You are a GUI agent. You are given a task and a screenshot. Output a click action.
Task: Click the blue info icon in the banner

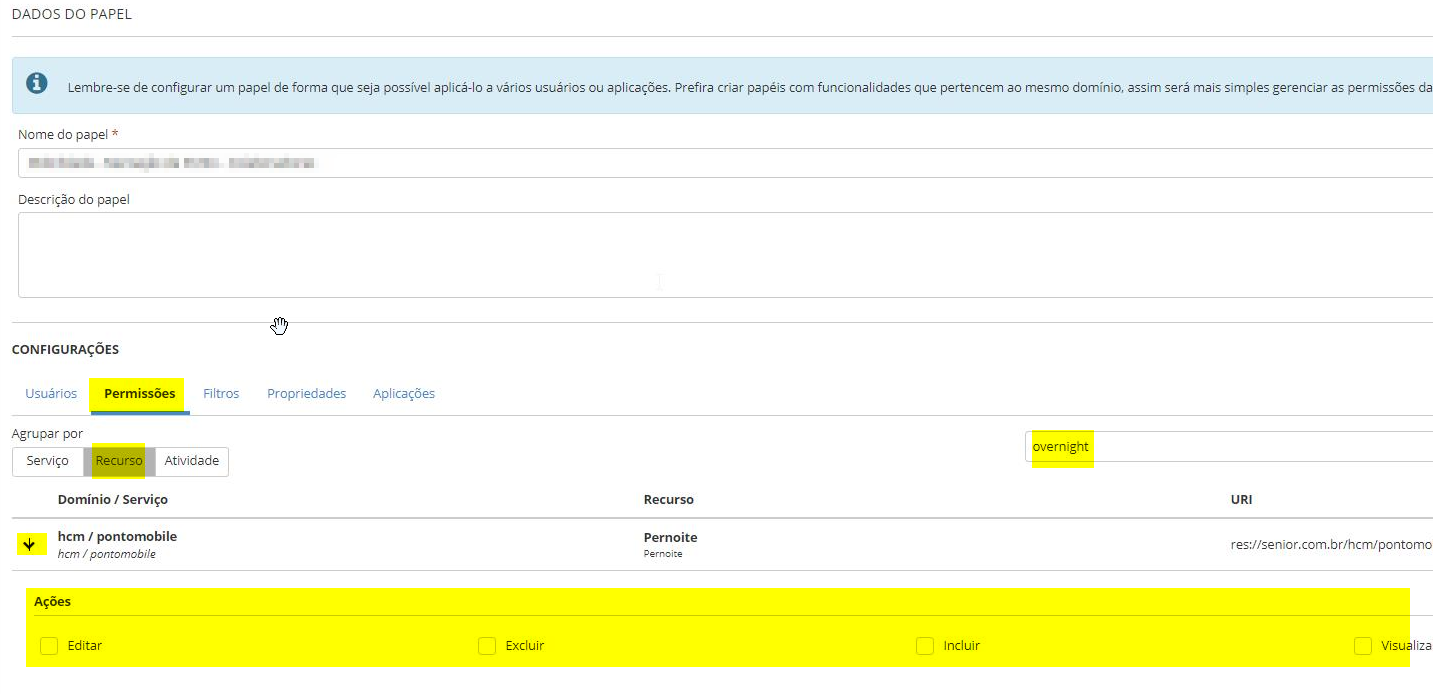click(36, 82)
